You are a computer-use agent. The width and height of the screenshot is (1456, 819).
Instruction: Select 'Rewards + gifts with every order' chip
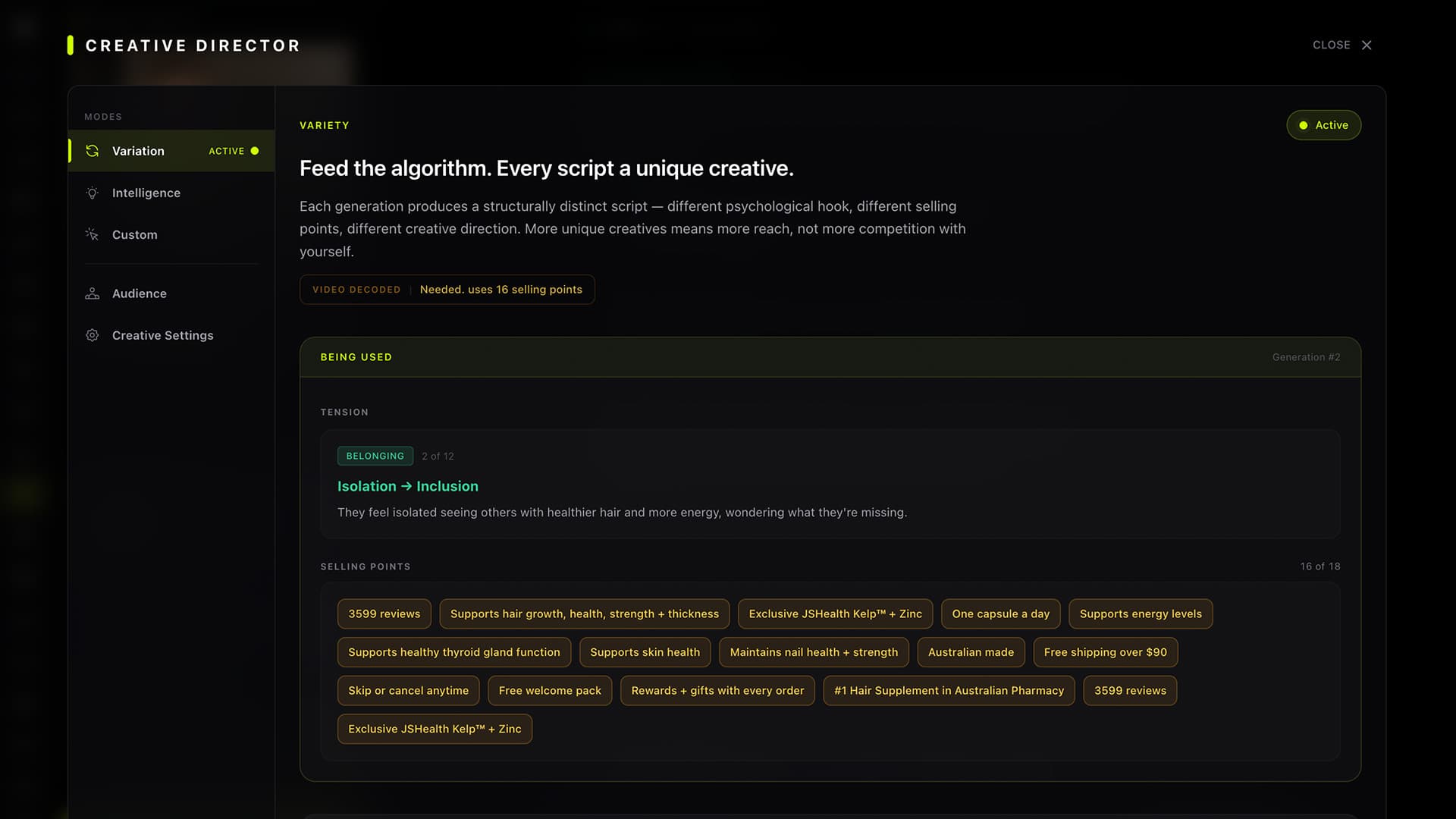[717, 691]
